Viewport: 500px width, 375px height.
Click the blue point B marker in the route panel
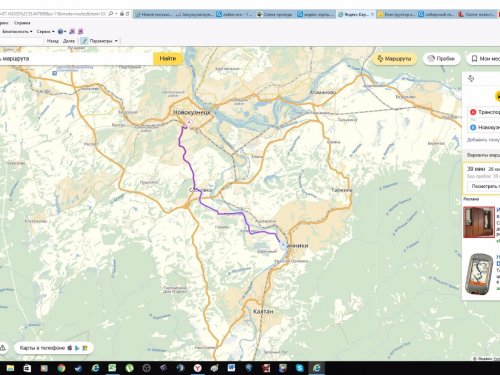pyautogui.click(x=473, y=127)
